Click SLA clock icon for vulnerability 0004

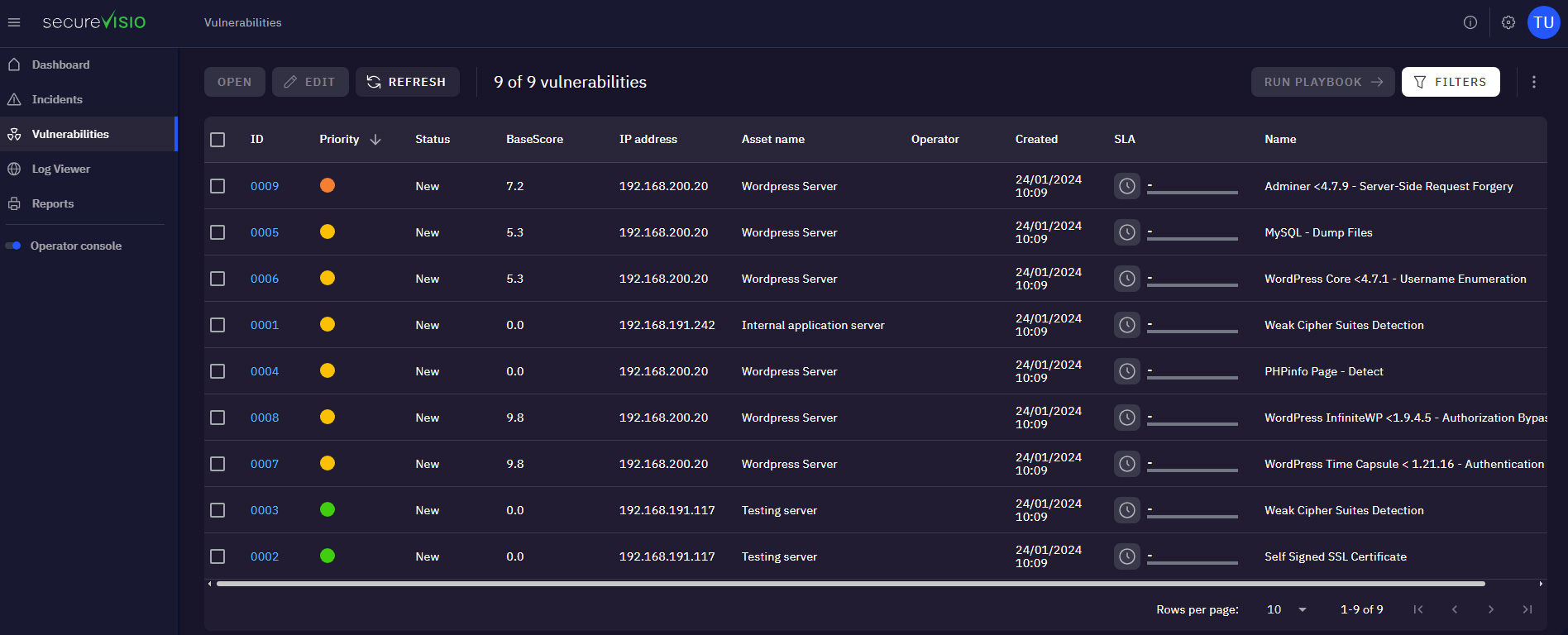pos(1127,371)
